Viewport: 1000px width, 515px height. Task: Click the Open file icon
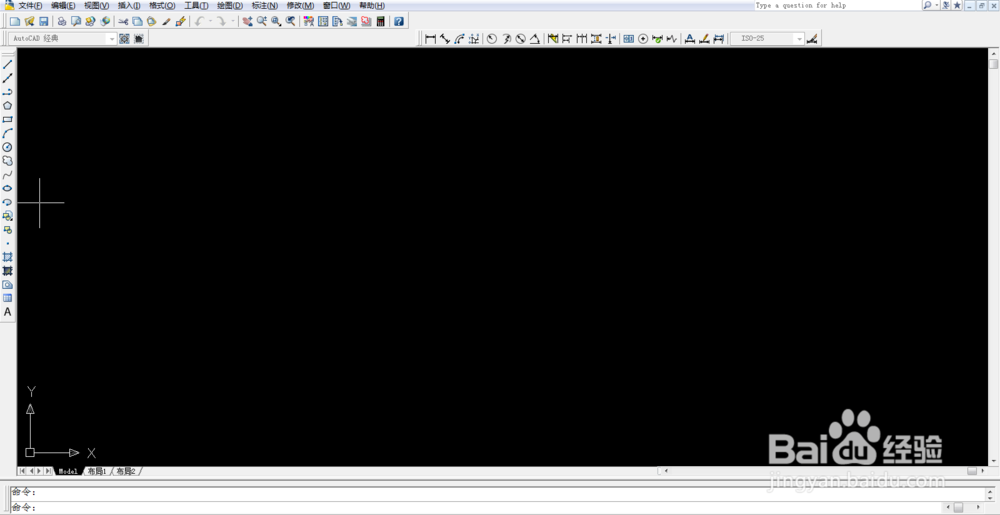point(29,21)
